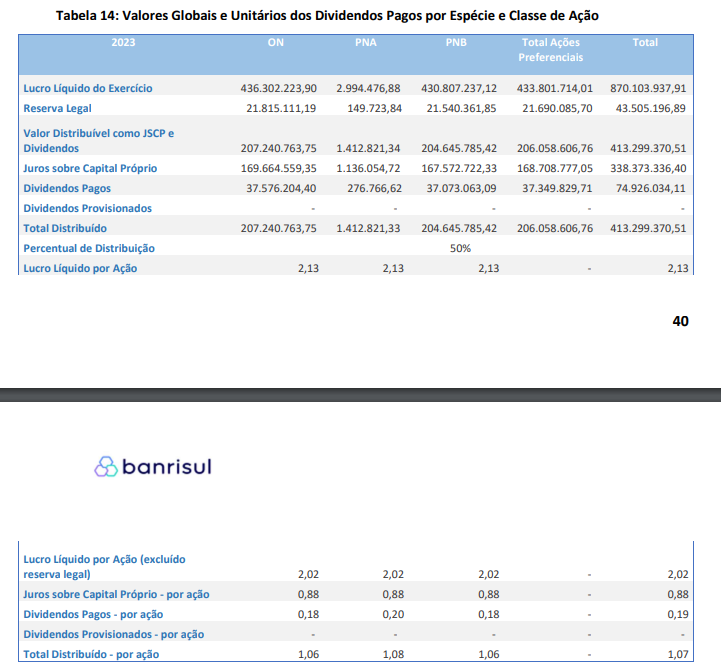Screen dimensions: 721x670
Task: Click the Total Distribuído row label
Action: [65, 229]
